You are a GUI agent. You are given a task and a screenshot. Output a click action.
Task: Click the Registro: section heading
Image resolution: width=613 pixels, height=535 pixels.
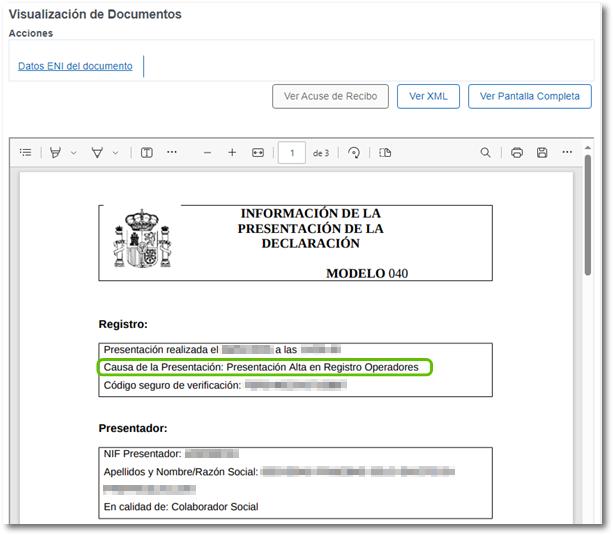pyautogui.click(x=123, y=324)
